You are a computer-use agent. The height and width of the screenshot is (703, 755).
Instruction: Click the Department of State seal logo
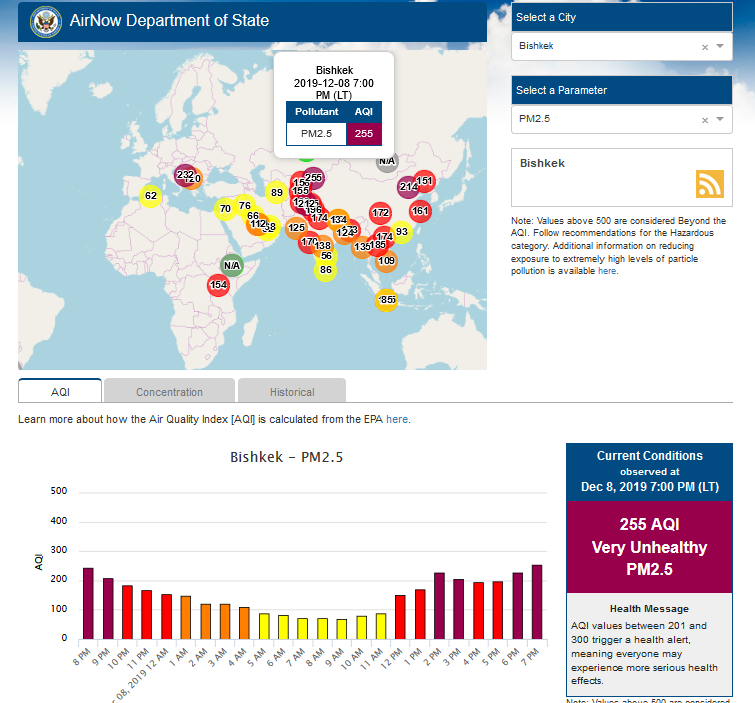tap(45, 21)
